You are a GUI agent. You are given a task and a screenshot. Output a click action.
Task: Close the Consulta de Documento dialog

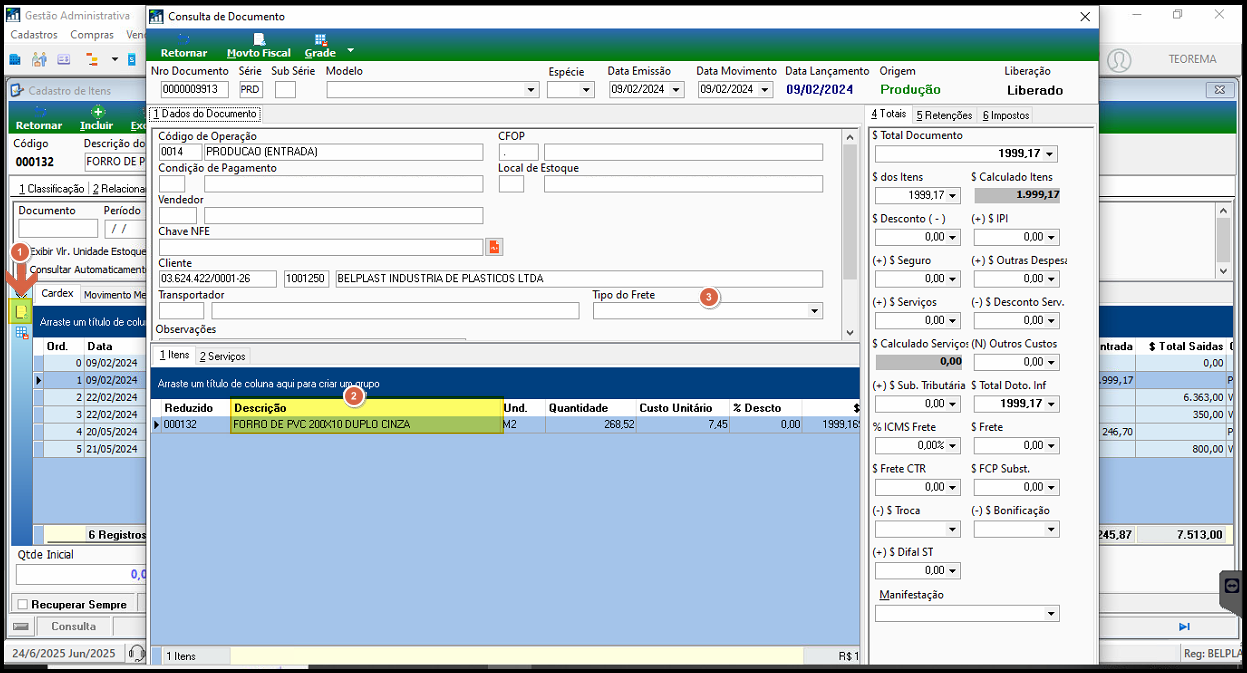coord(1085,16)
